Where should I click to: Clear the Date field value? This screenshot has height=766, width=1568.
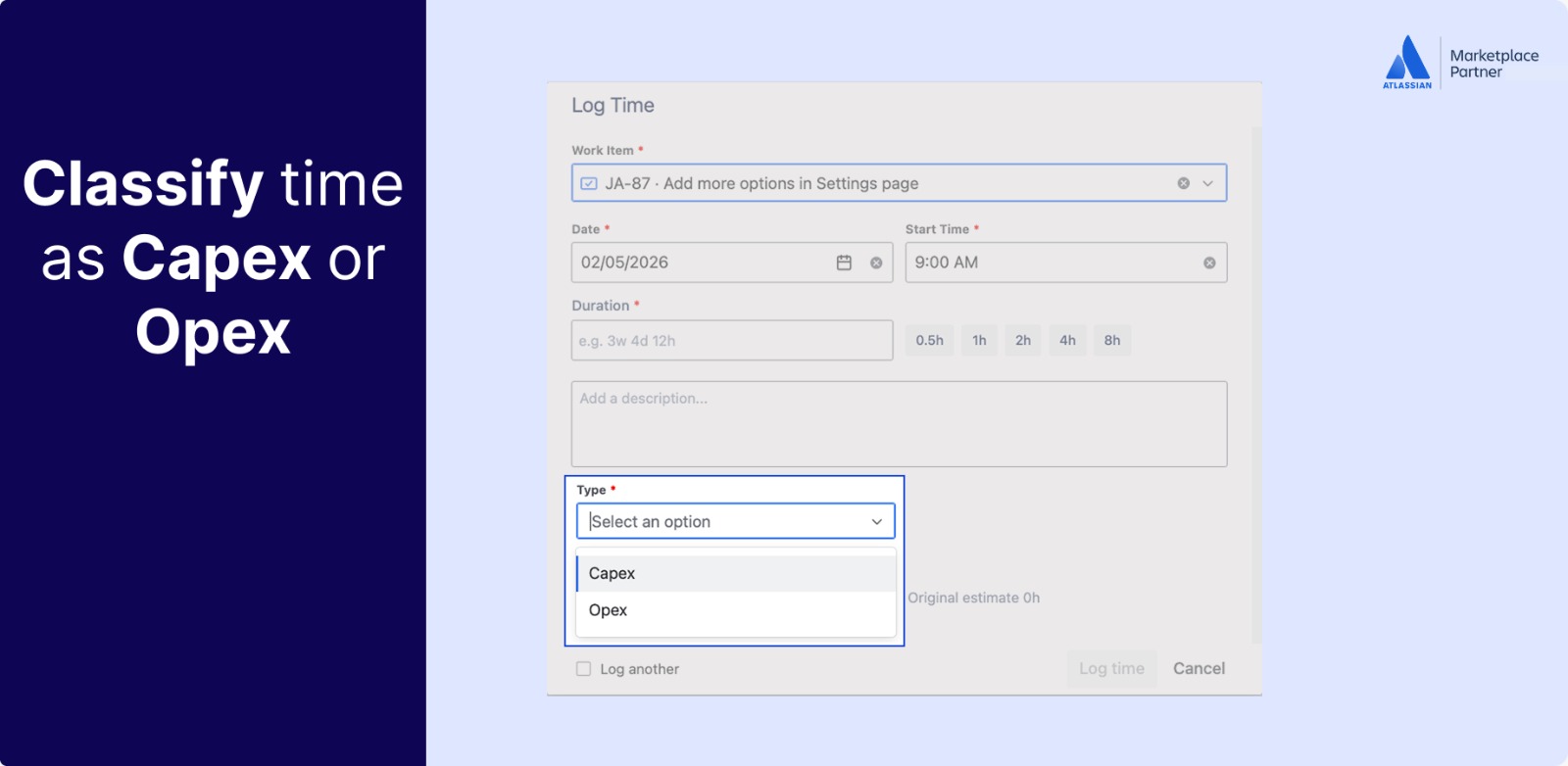[876, 263]
